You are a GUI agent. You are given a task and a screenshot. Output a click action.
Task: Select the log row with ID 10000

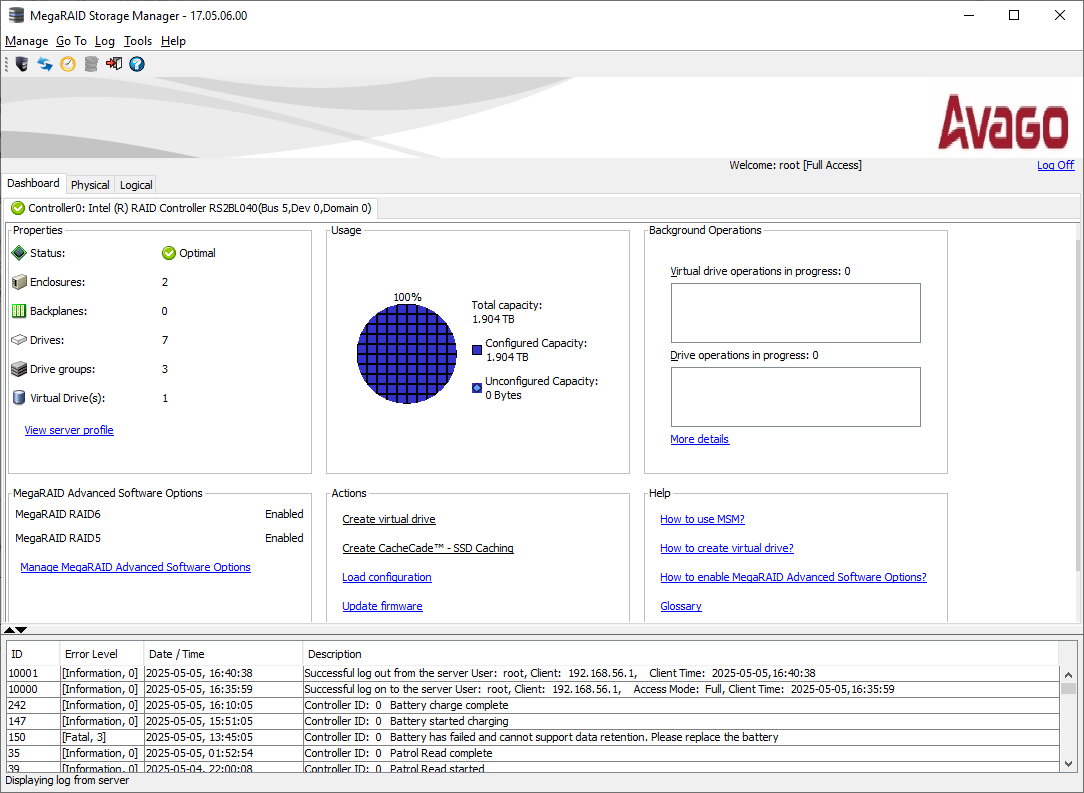pyautogui.click(x=533, y=689)
